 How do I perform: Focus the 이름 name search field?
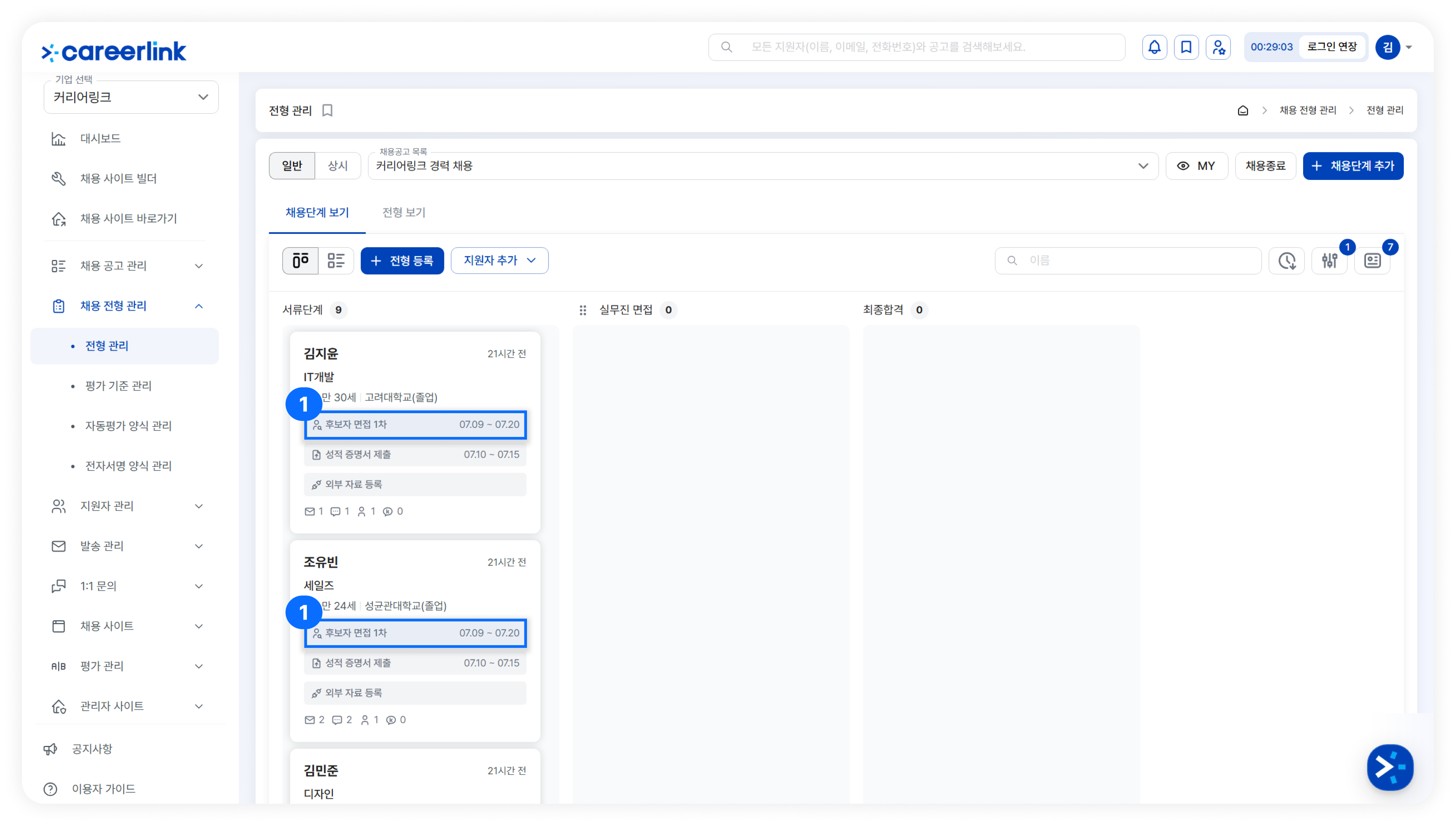pyautogui.click(x=1128, y=260)
